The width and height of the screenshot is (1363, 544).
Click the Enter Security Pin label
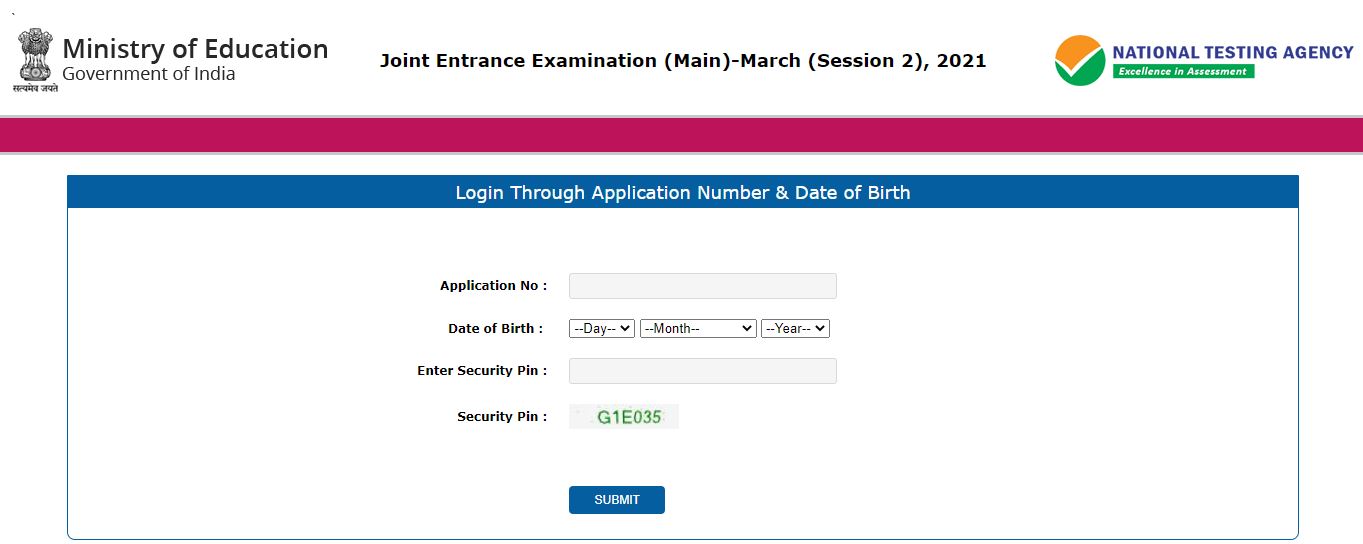(x=482, y=371)
